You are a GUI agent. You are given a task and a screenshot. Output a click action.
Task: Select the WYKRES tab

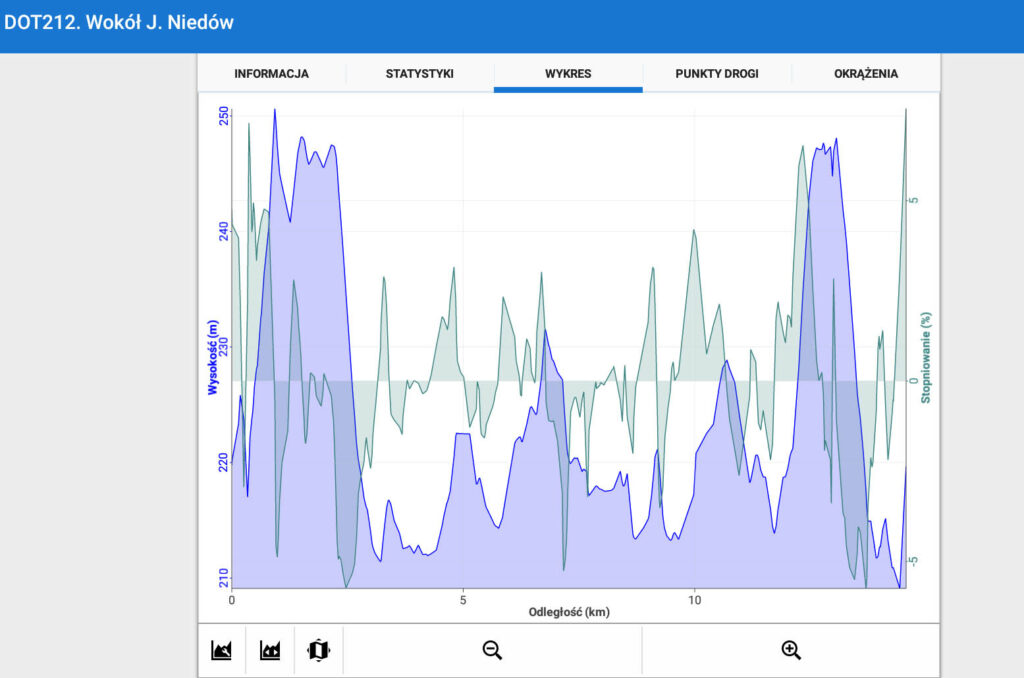pyautogui.click(x=568, y=74)
